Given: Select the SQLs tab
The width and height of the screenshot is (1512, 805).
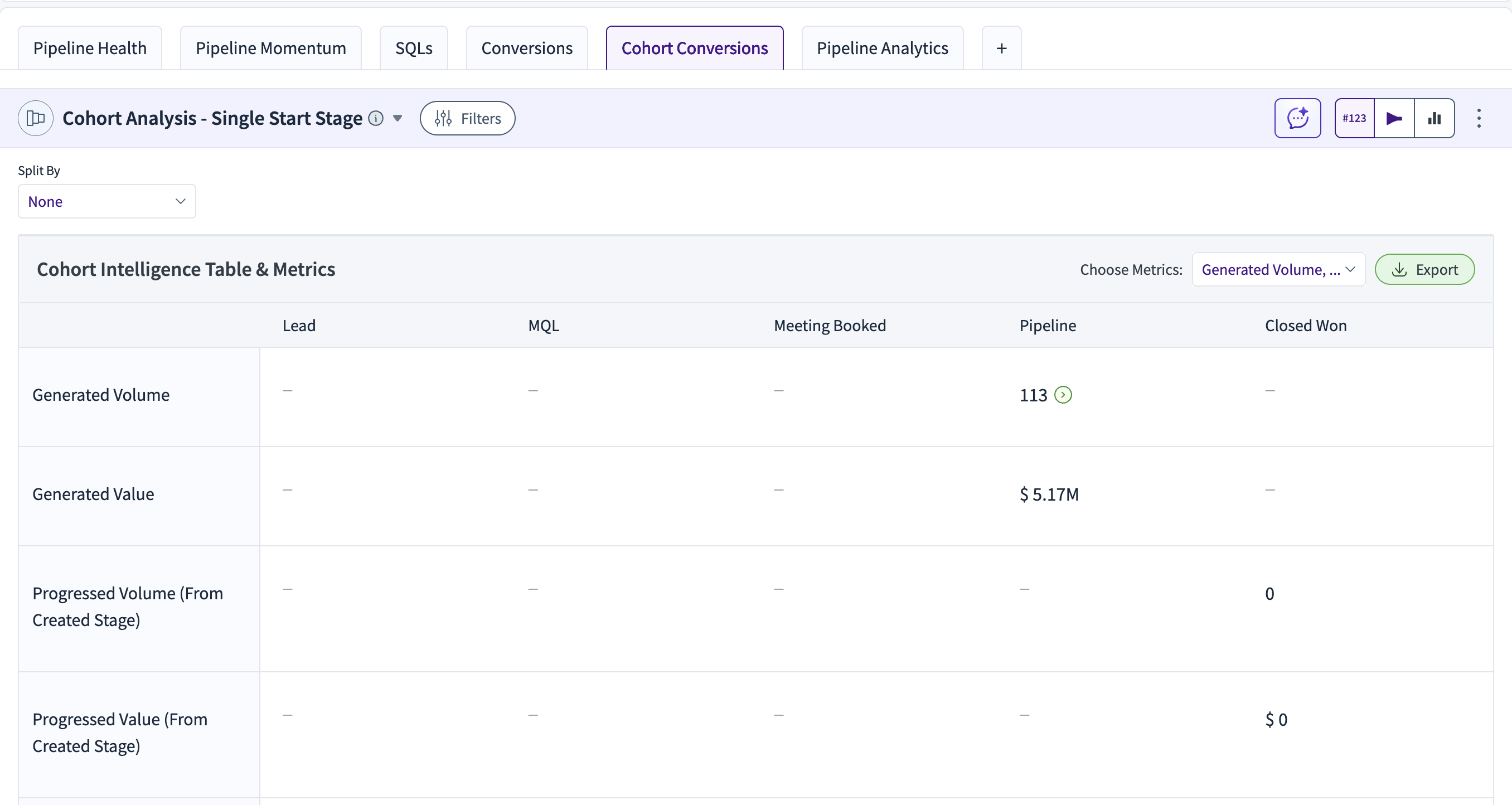Looking at the screenshot, I should point(413,48).
